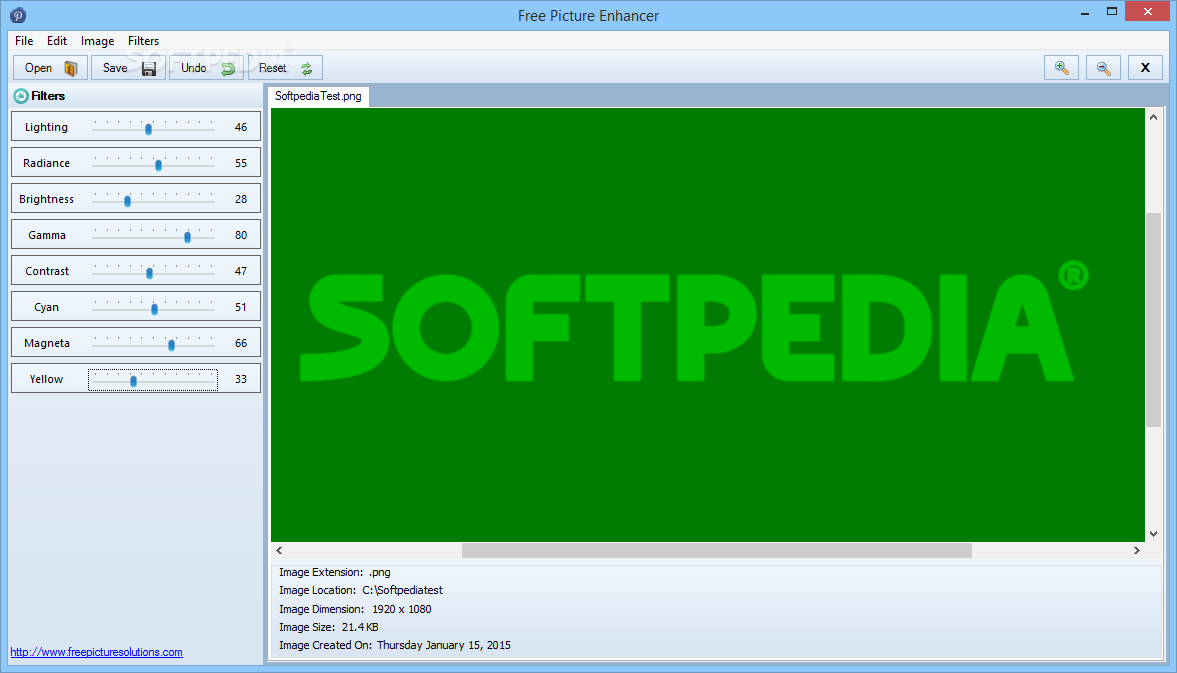
Task: Click the Open button with folder icon
Action: tap(50, 68)
